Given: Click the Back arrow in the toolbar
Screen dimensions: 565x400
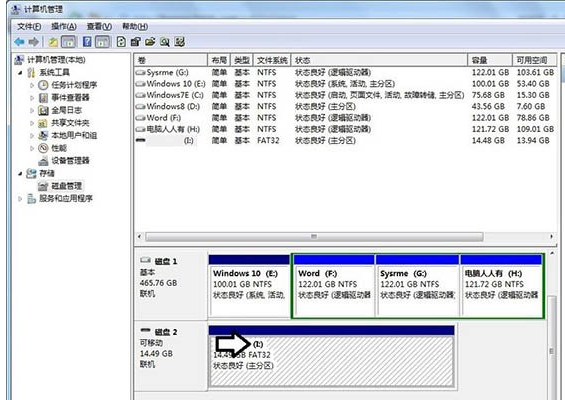Looking at the screenshot, I should [19, 42].
